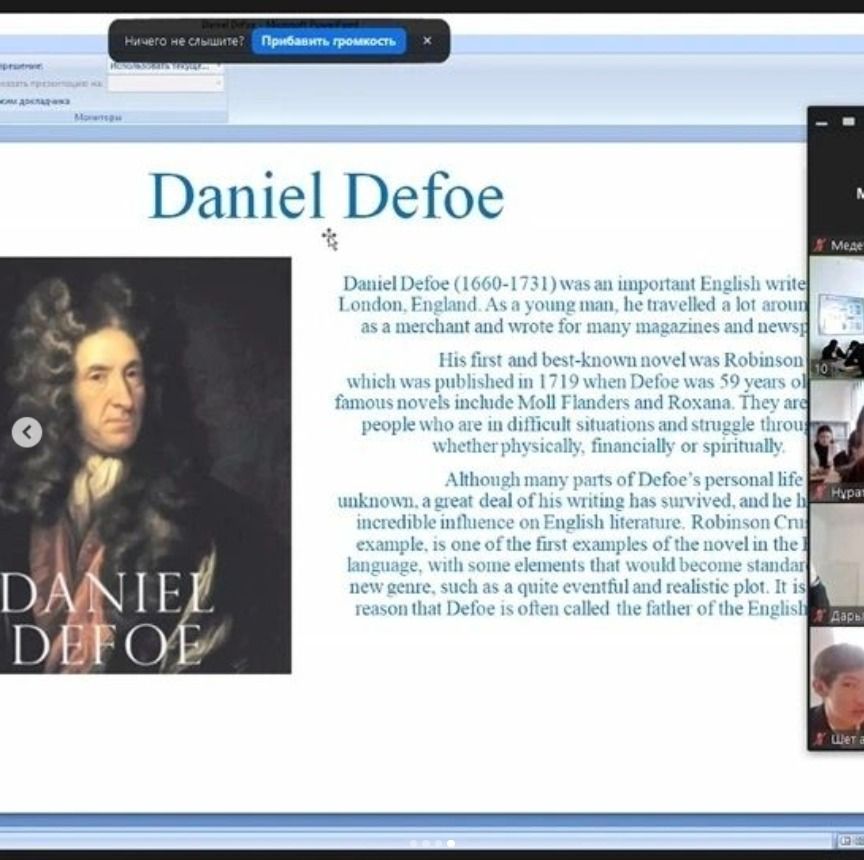Click muted mic icon on 'Дары' tile

(820, 615)
